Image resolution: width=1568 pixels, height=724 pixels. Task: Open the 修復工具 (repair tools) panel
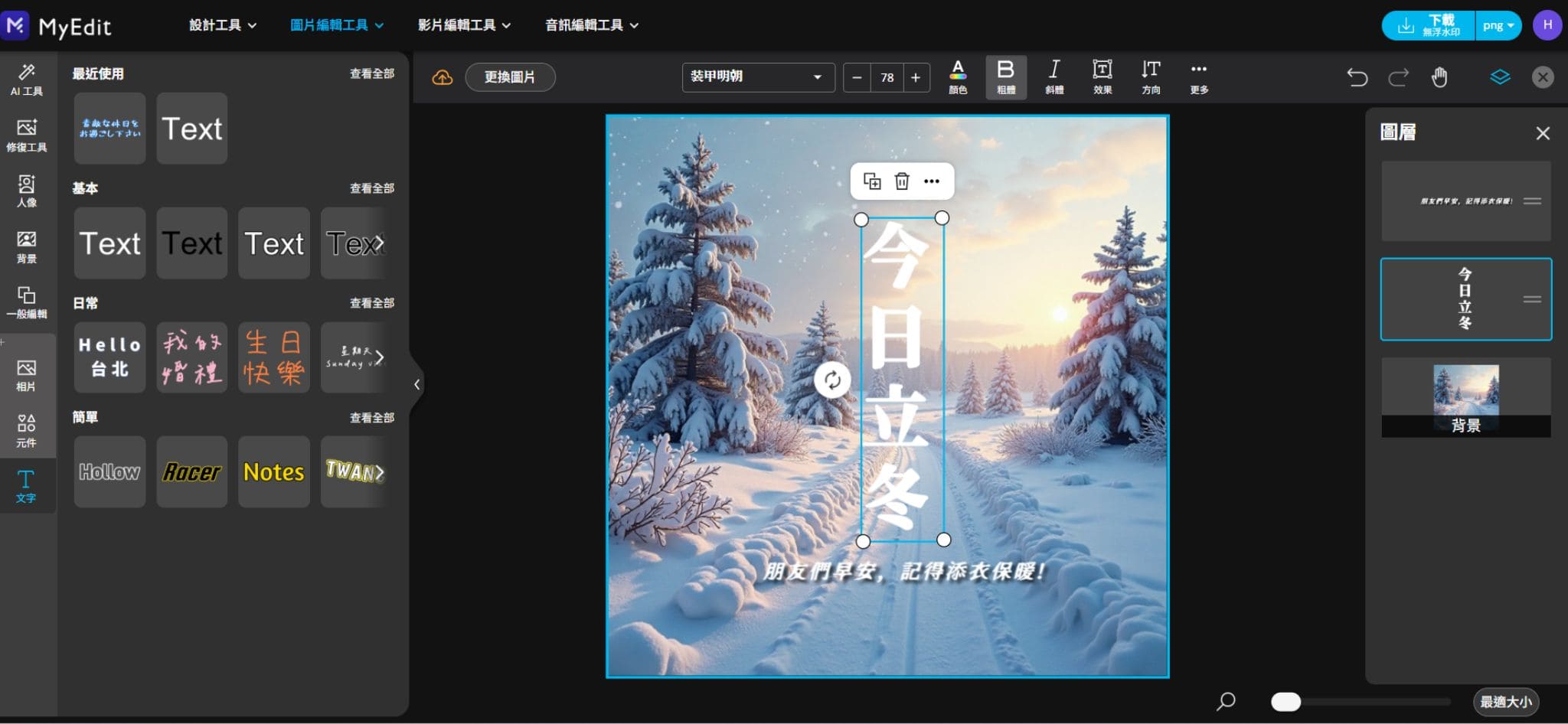(27, 136)
